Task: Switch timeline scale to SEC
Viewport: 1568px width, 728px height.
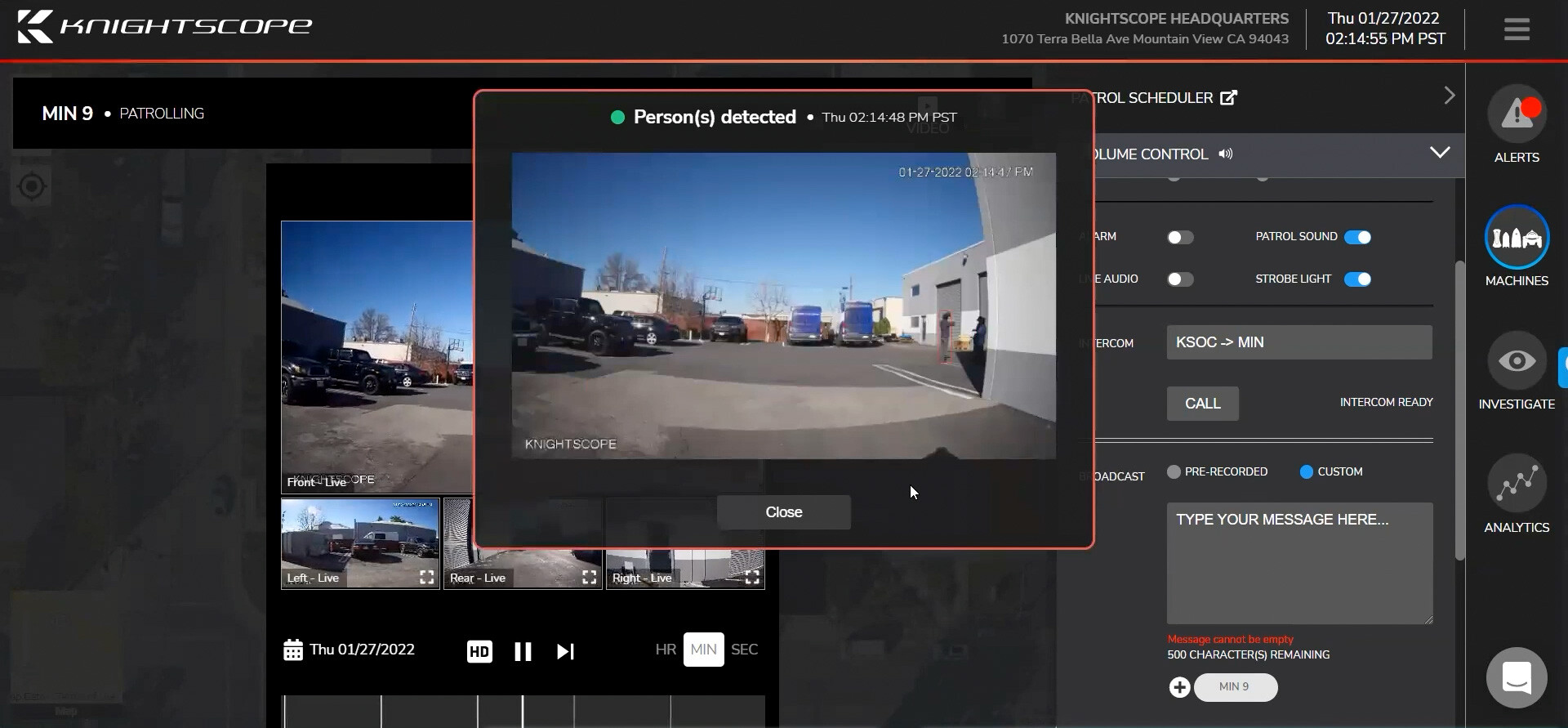Action: click(744, 650)
